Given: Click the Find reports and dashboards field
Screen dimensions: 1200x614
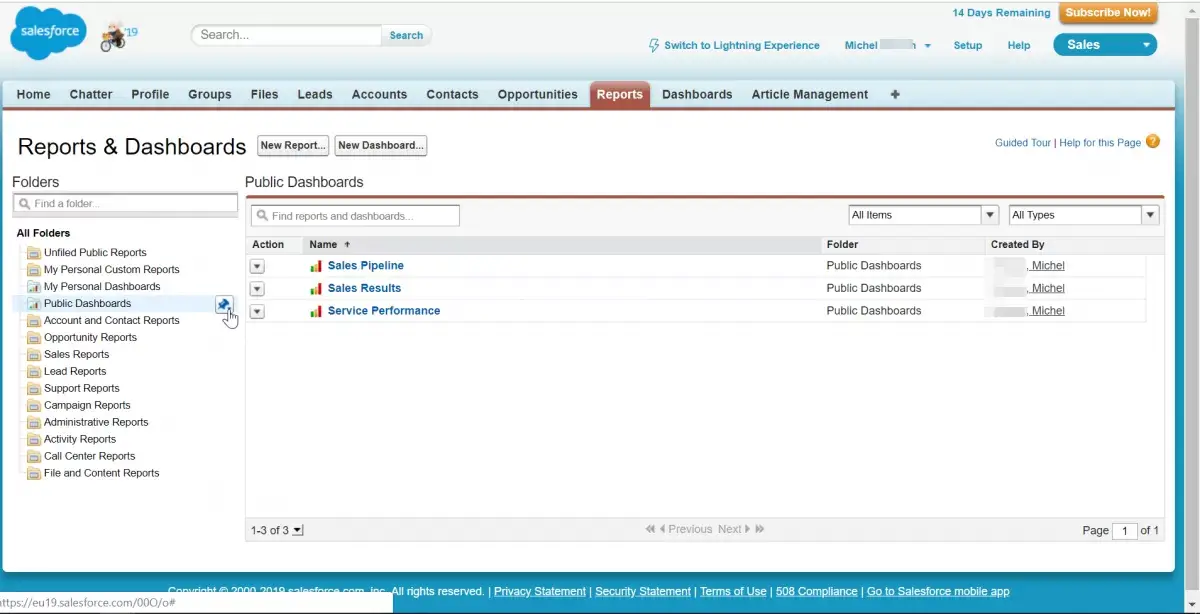Looking at the screenshot, I should (355, 216).
